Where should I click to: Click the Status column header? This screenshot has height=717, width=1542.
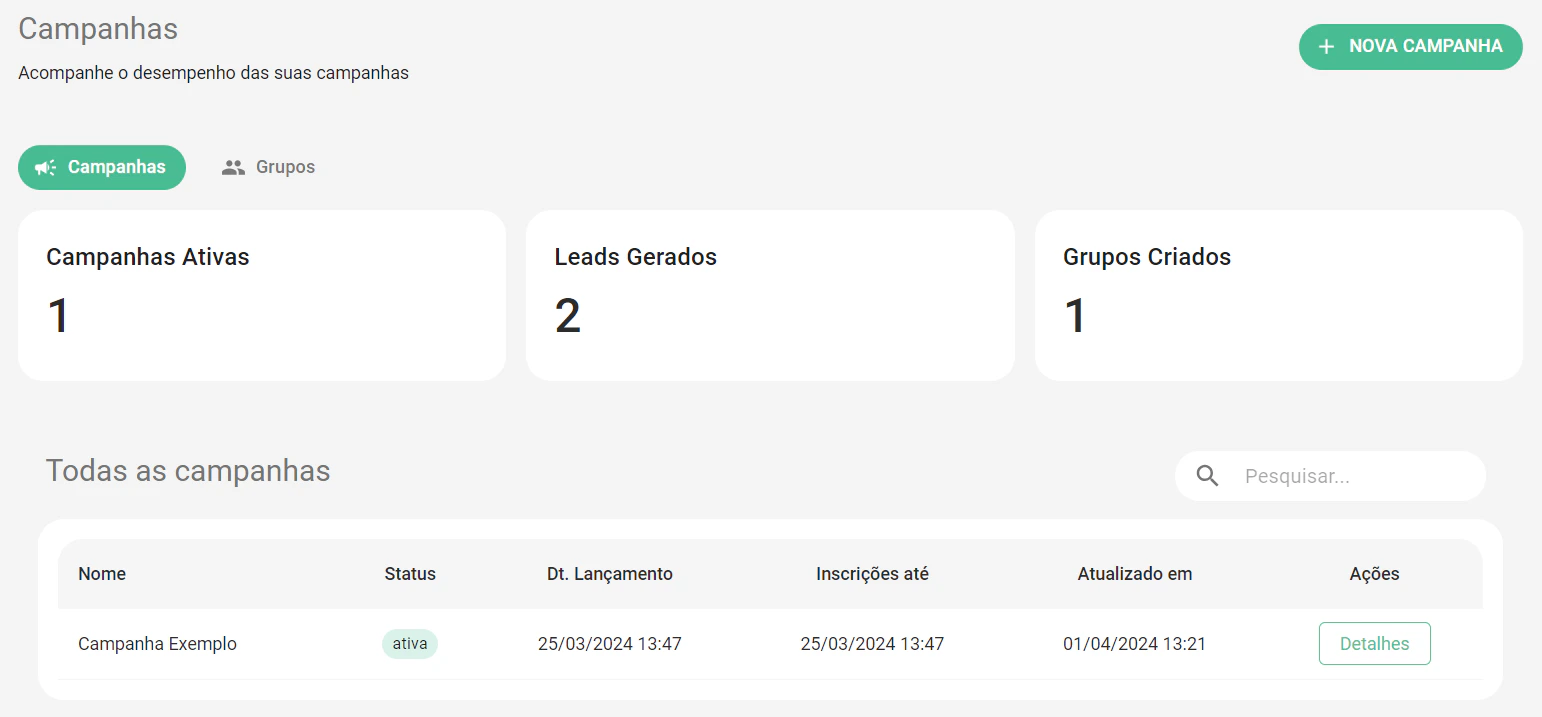point(409,573)
